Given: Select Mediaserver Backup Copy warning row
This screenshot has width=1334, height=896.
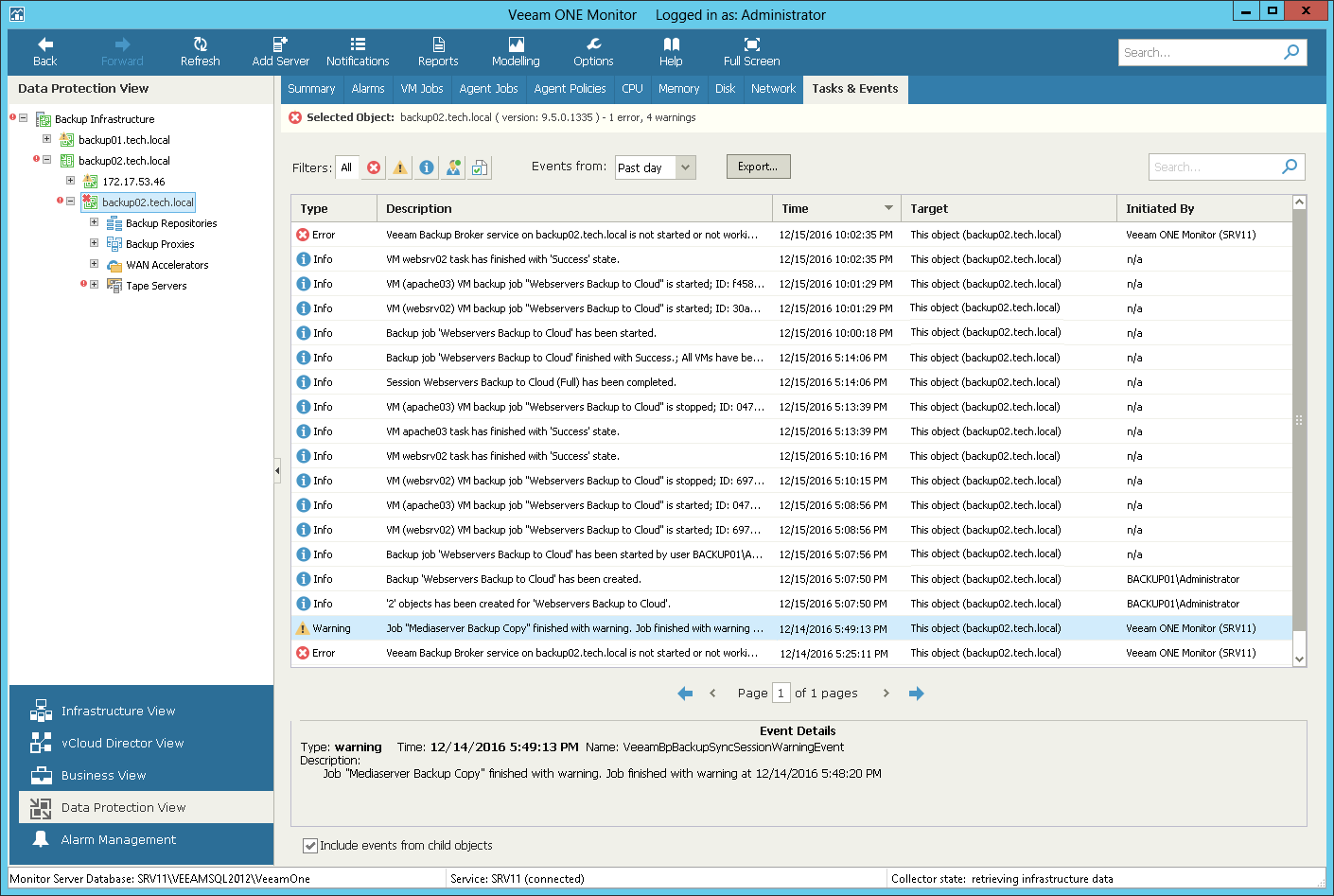Looking at the screenshot, I should pyautogui.click(x=791, y=628).
